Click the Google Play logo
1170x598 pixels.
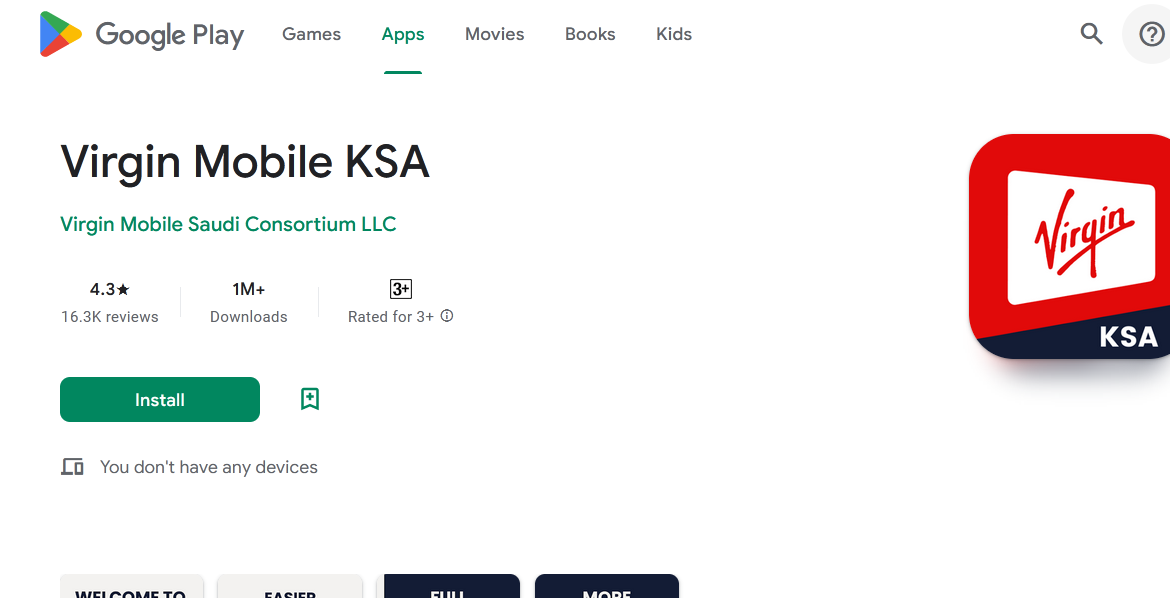pos(142,34)
